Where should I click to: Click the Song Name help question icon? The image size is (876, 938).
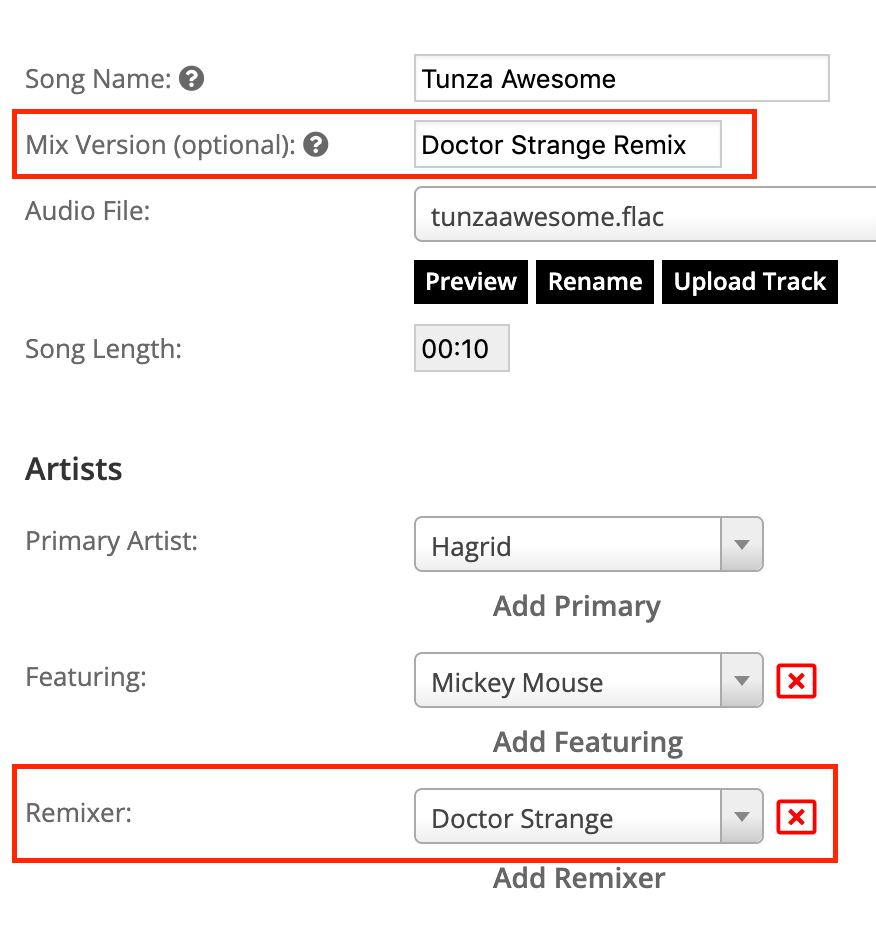(x=191, y=79)
